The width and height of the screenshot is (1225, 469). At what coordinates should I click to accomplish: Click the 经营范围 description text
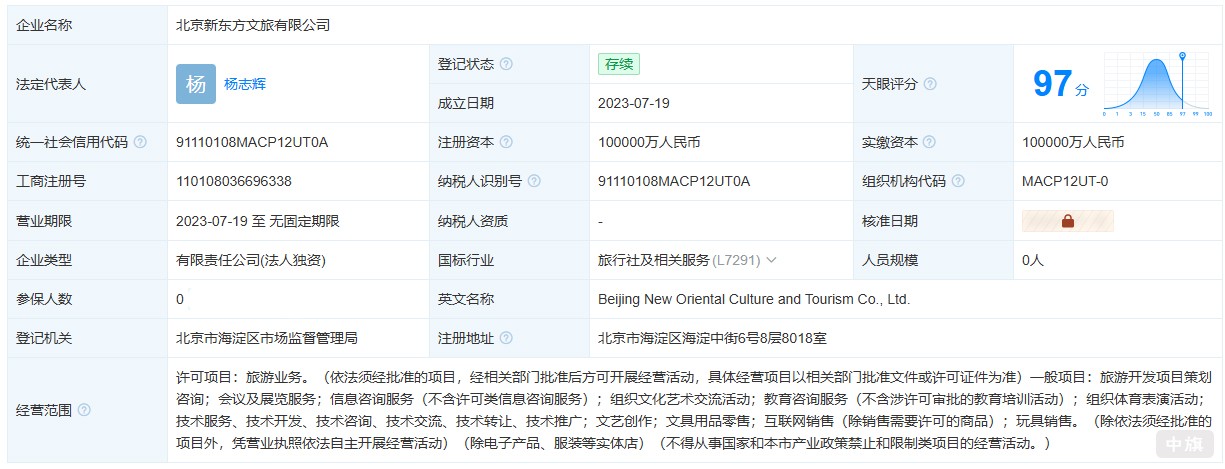694,410
